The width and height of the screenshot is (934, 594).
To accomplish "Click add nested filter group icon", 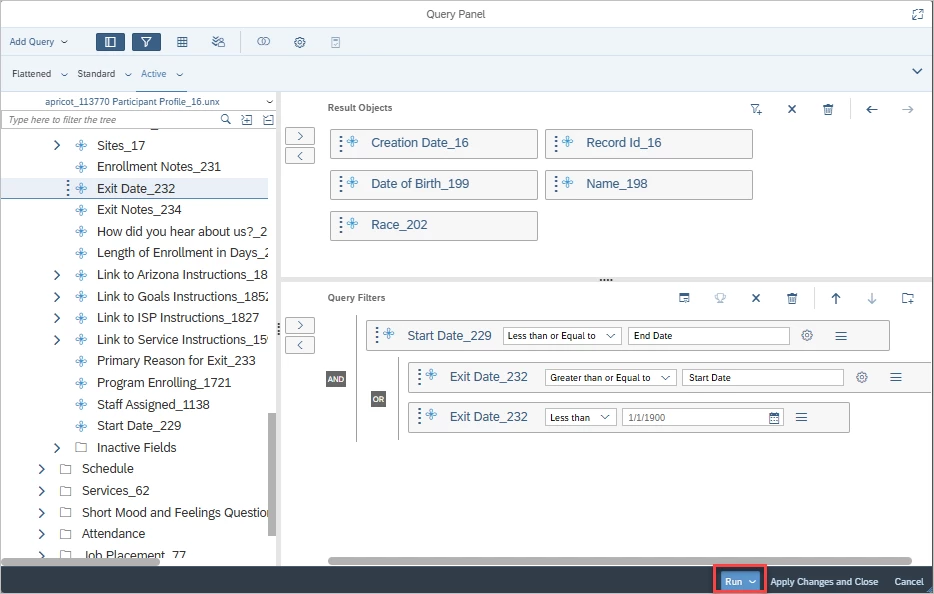I will pos(908,298).
